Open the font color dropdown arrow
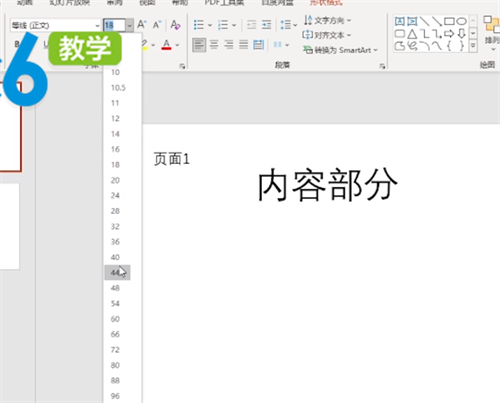 click(177, 45)
